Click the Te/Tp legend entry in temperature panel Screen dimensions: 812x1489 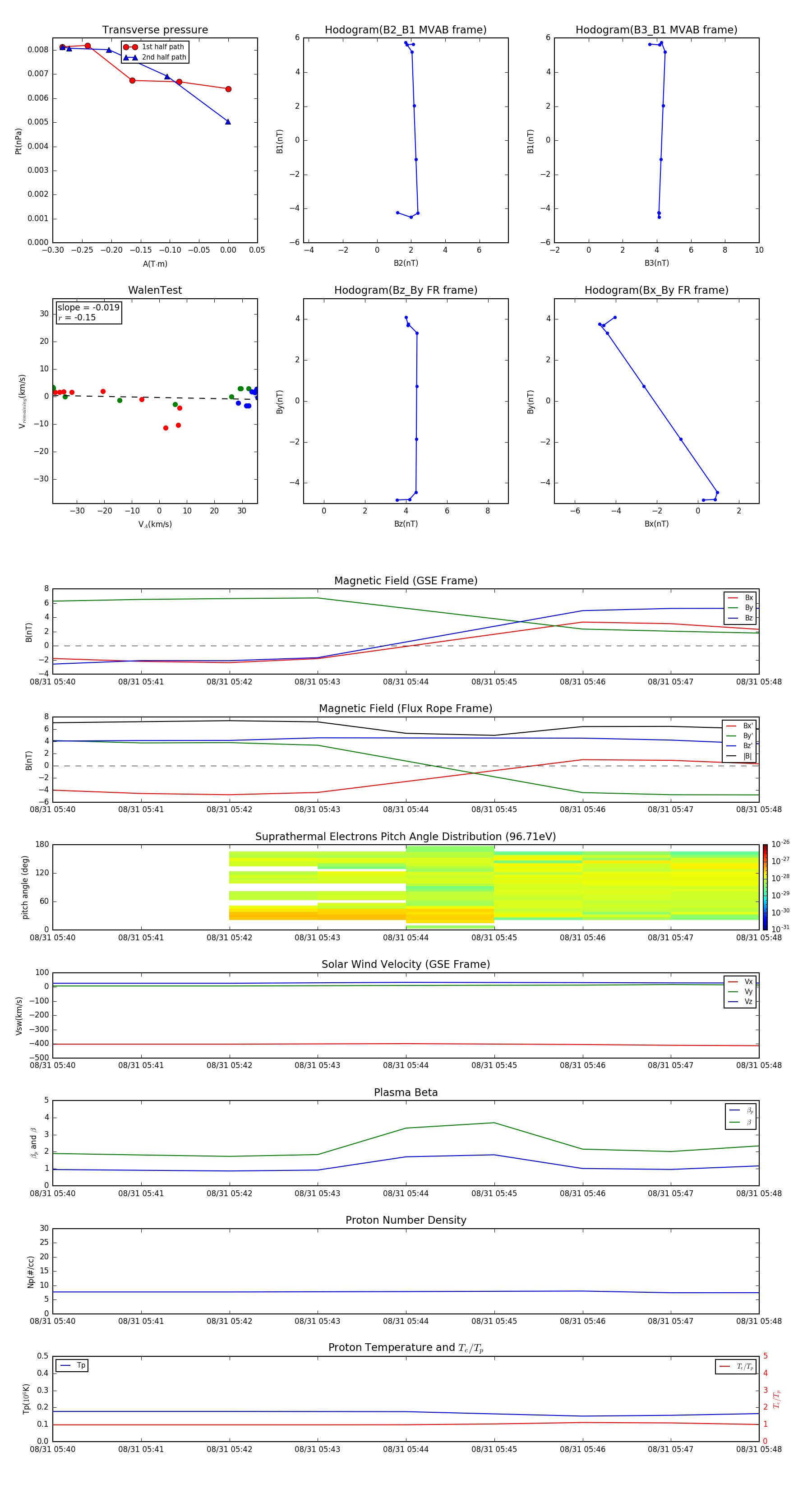pos(736,1366)
